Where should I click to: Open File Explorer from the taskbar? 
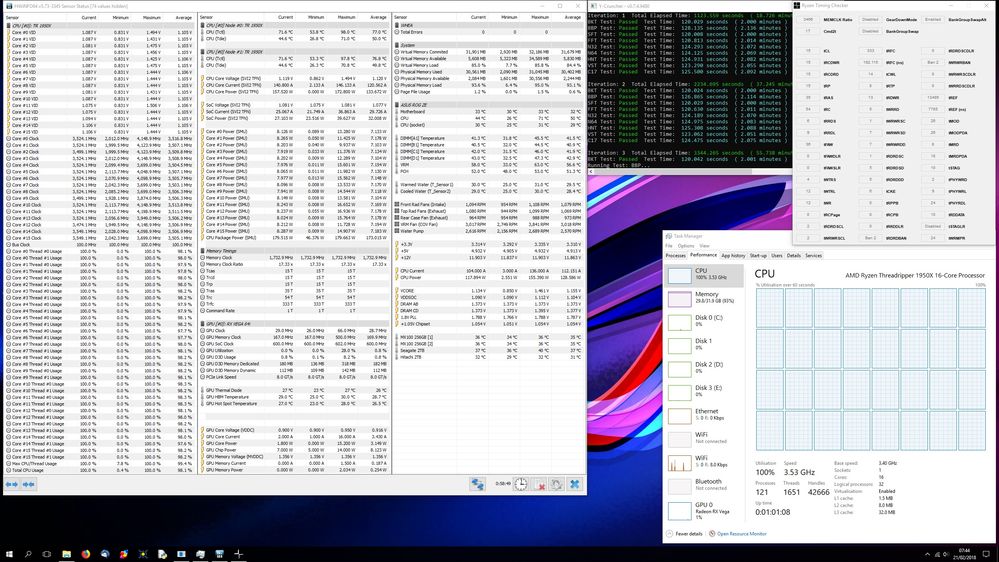click(66, 554)
